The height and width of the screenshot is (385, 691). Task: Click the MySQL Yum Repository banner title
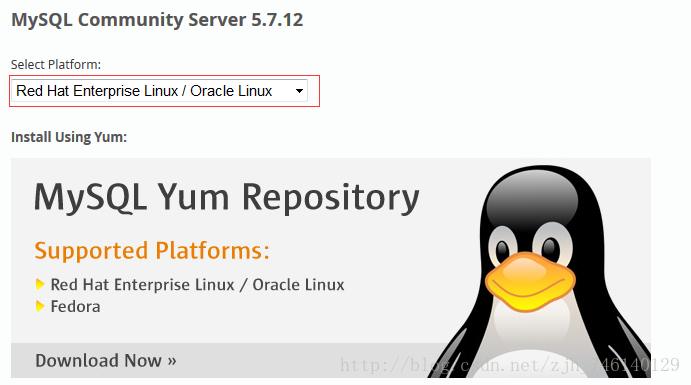pyautogui.click(x=227, y=197)
